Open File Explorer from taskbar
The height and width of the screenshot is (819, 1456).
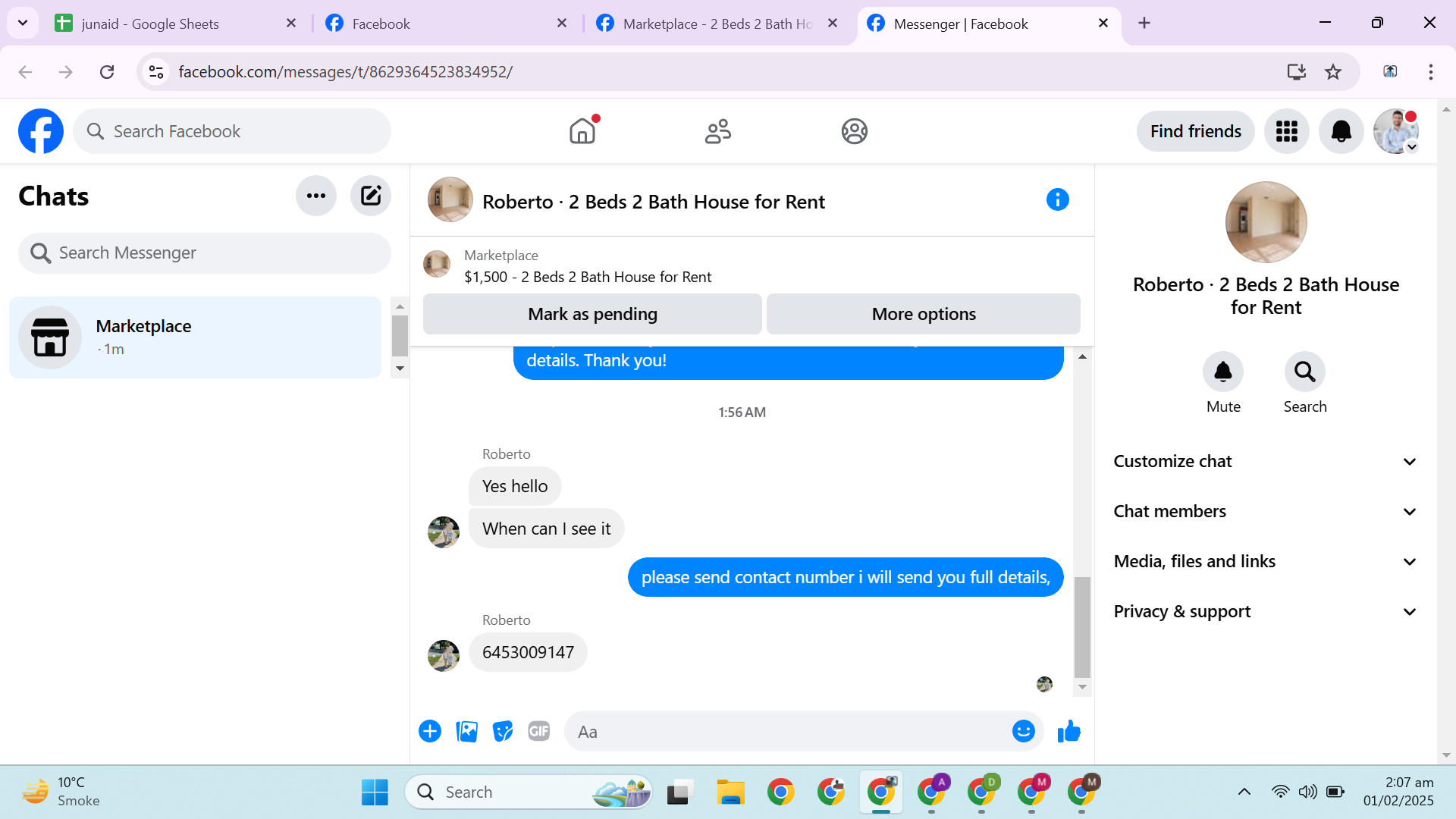(x=731, y=792)
